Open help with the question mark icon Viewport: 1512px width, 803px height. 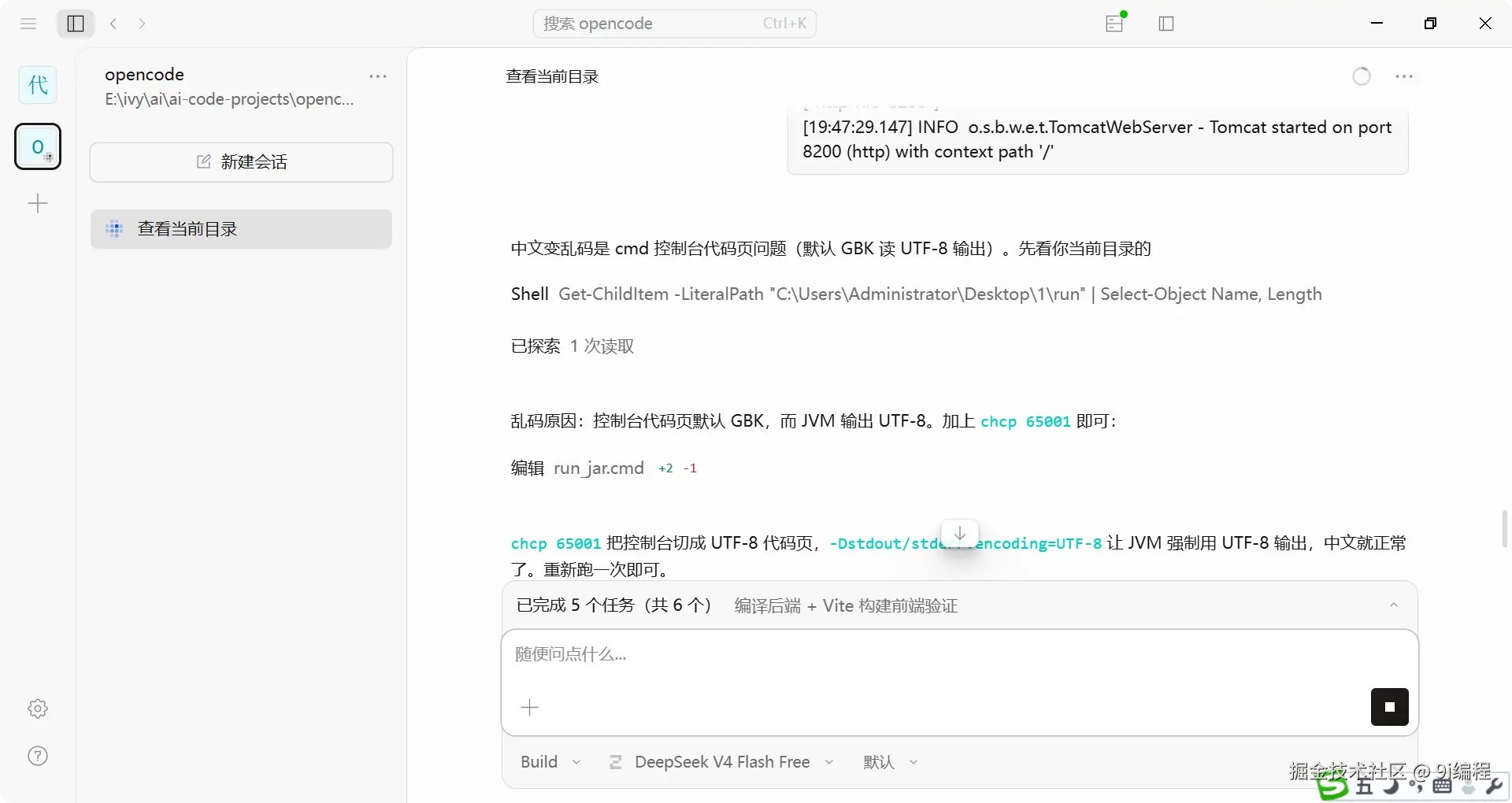pyautogui.click(x=38, y=756)
